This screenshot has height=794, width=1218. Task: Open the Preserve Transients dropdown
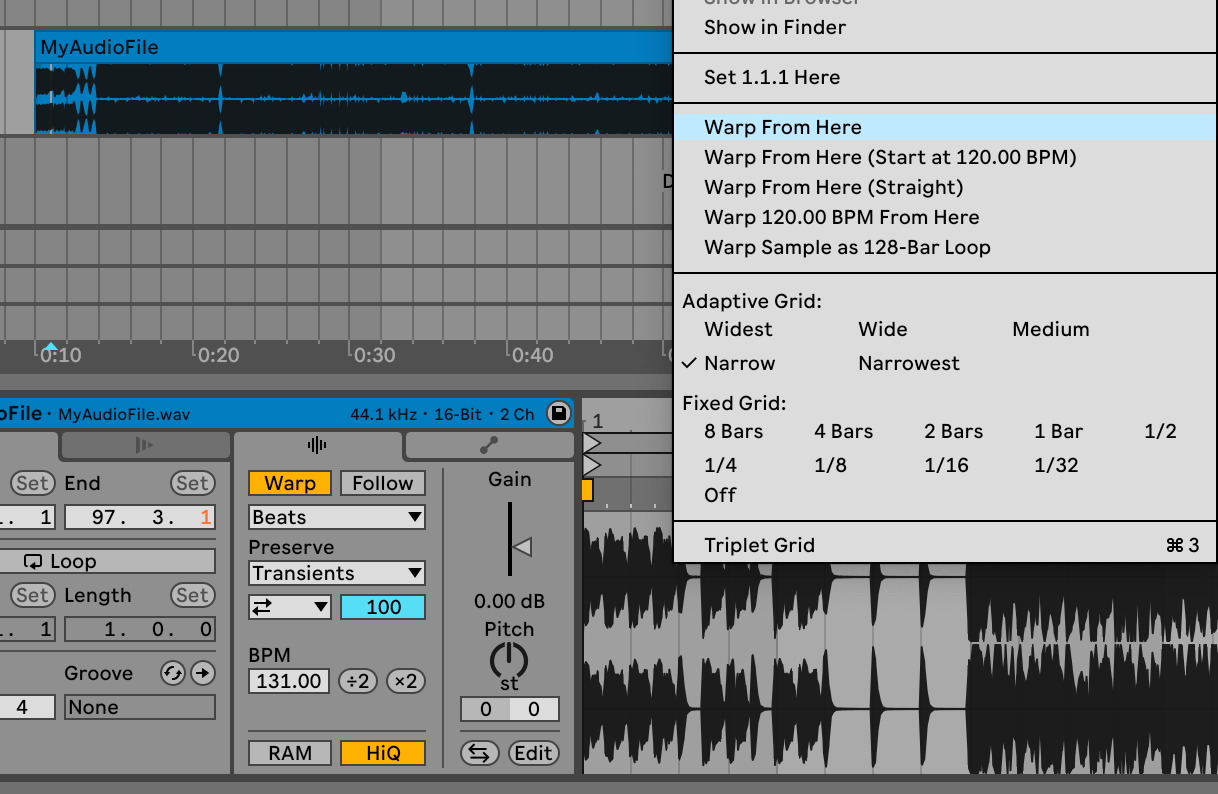[336, 573]
